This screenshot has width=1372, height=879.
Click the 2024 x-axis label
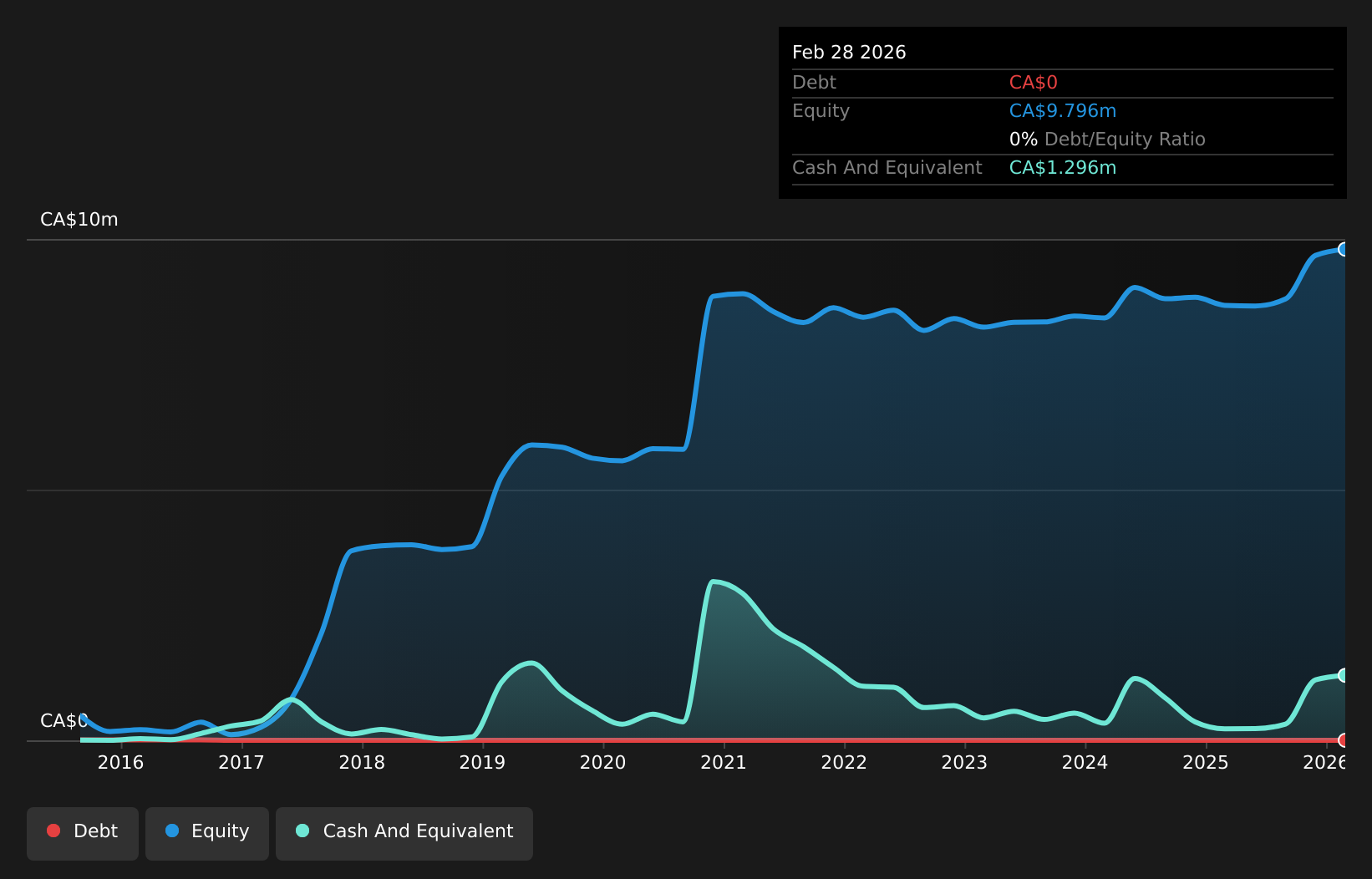click(1085, 763)
